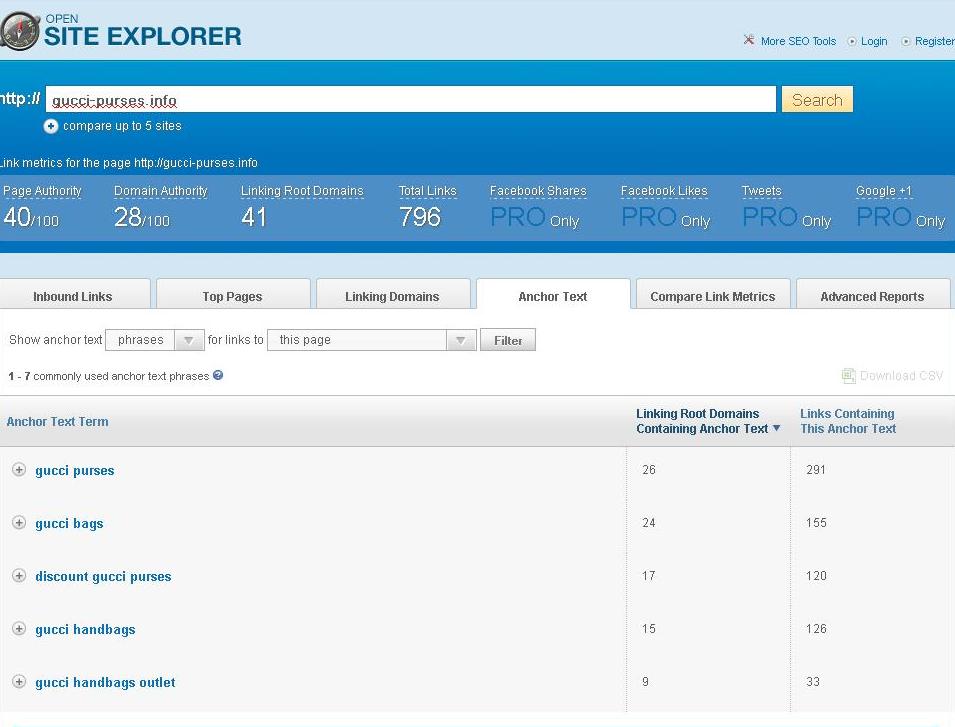Open the Compare Link Metrics tab

(x=712, y=296)
